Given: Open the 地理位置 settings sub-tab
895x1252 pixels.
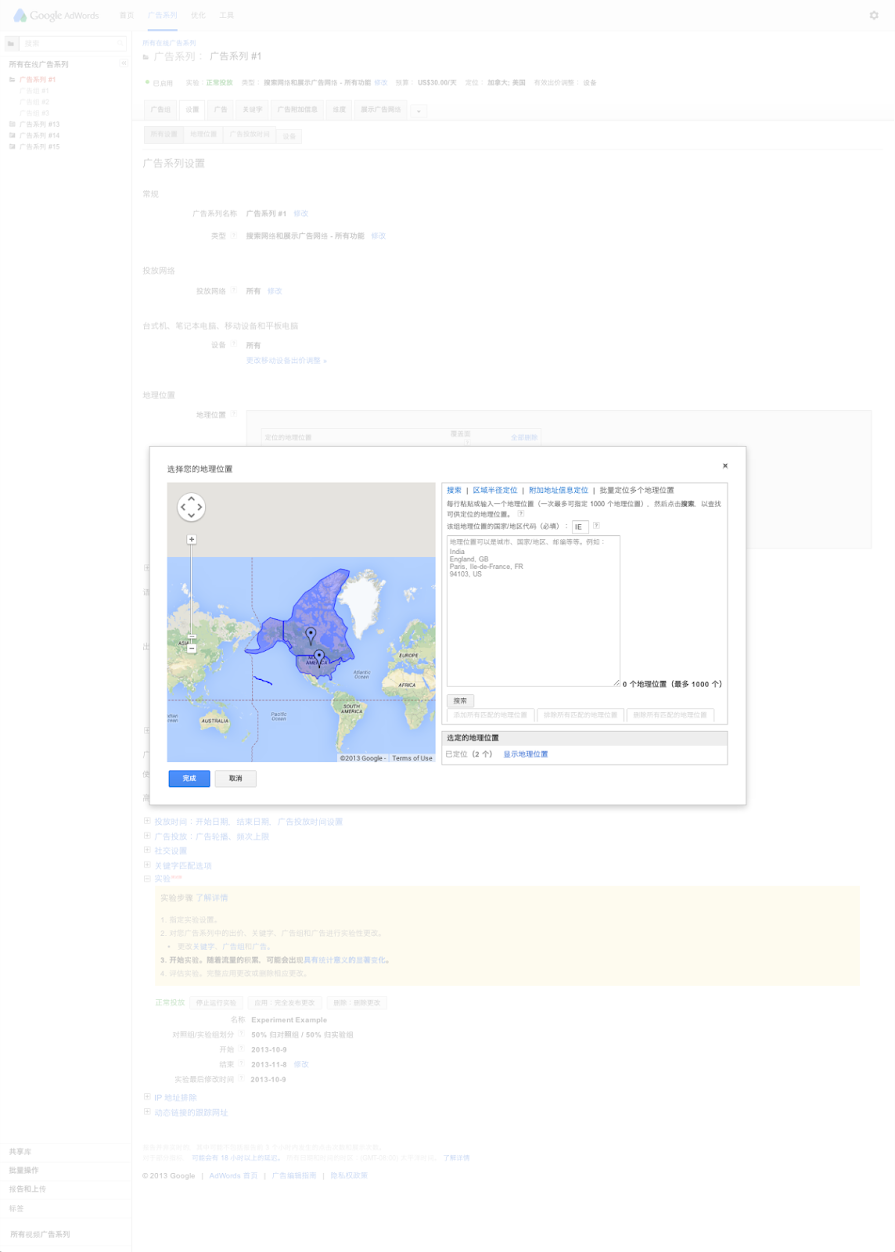Looking at the screenshot, I should [203, 134].
